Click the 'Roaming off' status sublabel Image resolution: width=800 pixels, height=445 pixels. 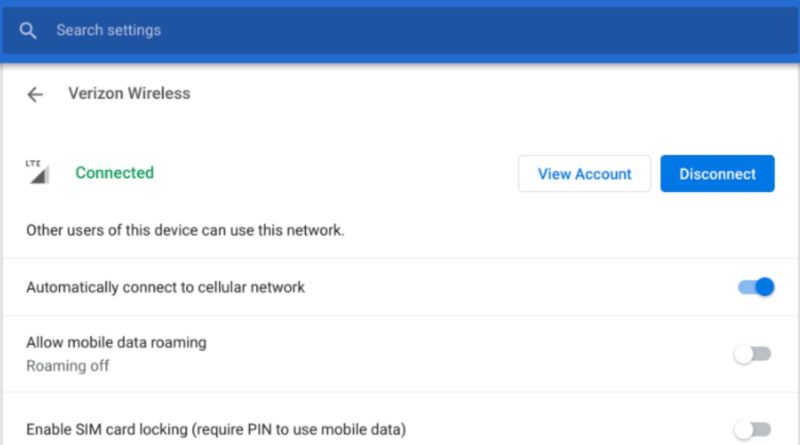tap(68, 366)
